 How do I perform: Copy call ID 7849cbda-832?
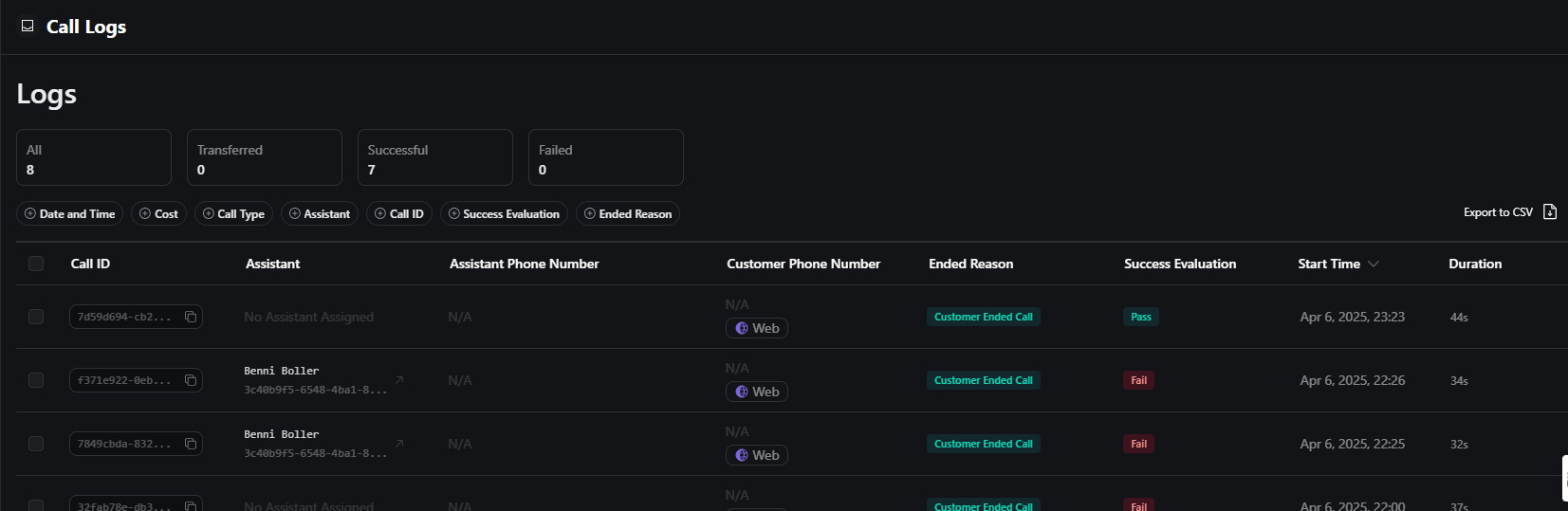(x=191, y=444)
